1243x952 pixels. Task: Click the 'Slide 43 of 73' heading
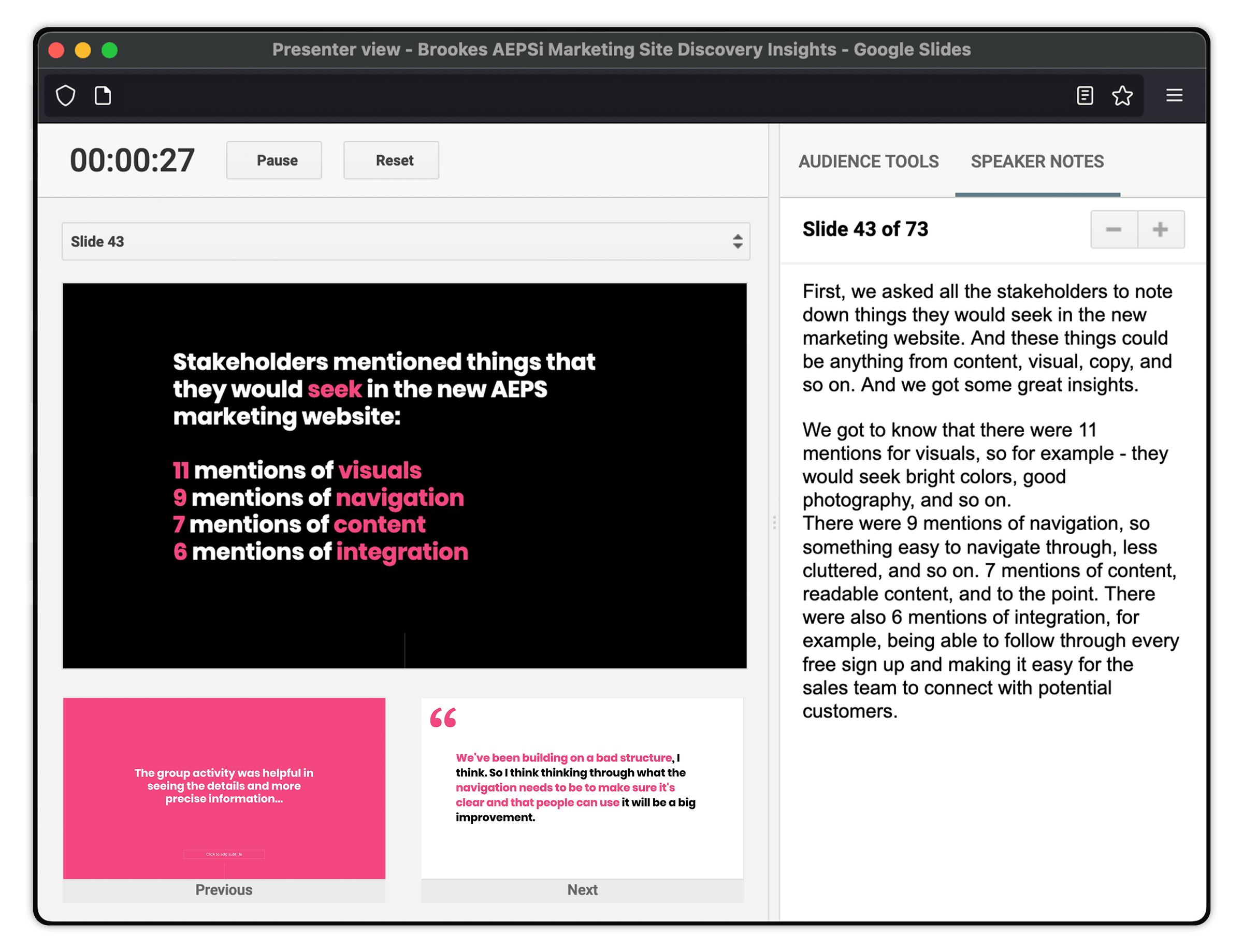865,229
